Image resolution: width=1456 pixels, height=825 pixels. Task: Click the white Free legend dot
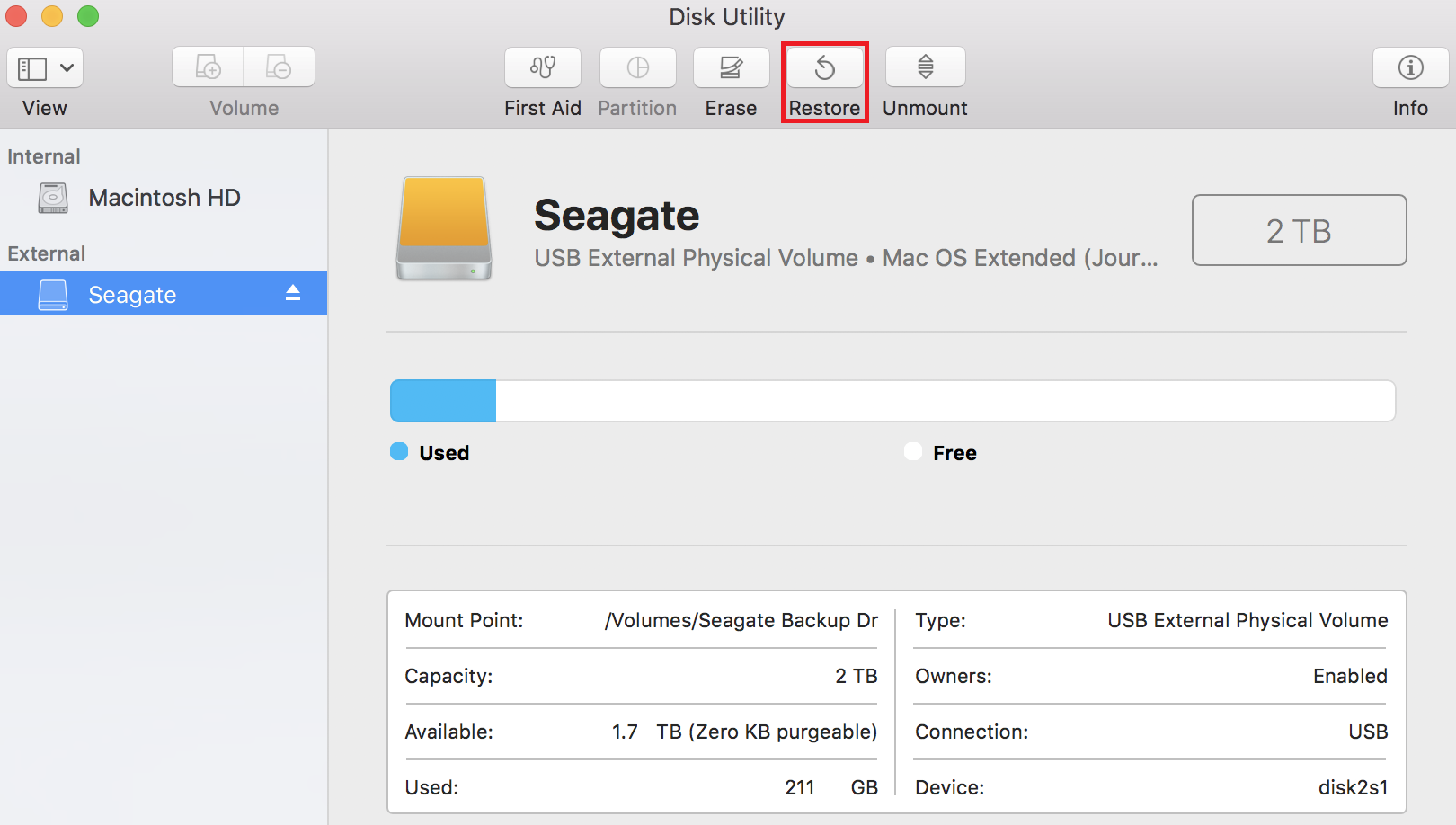click(913, 451)
